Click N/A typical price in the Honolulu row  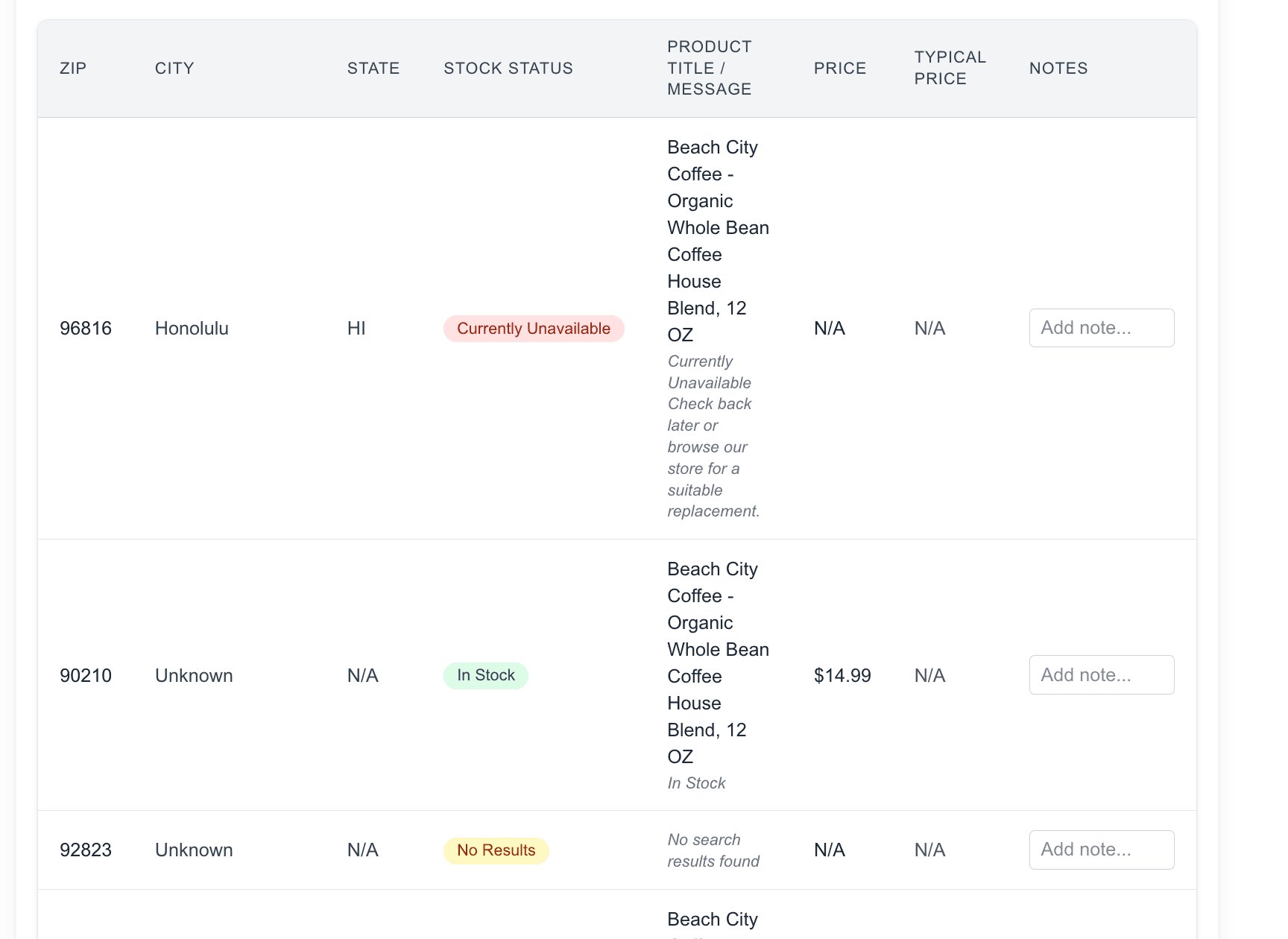coord(930,329)
